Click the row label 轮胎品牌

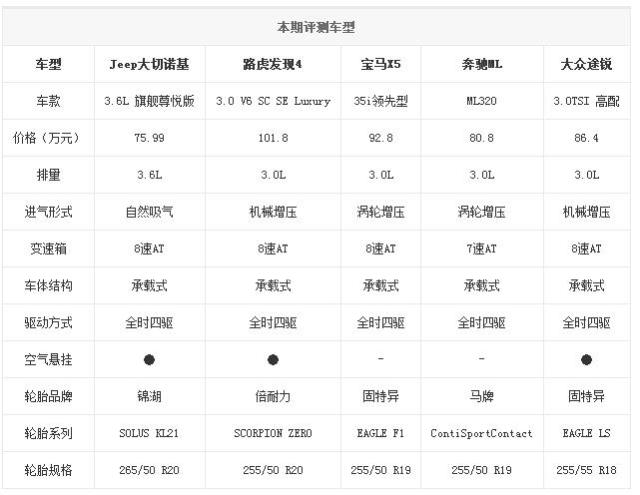(x=48, y=396)
